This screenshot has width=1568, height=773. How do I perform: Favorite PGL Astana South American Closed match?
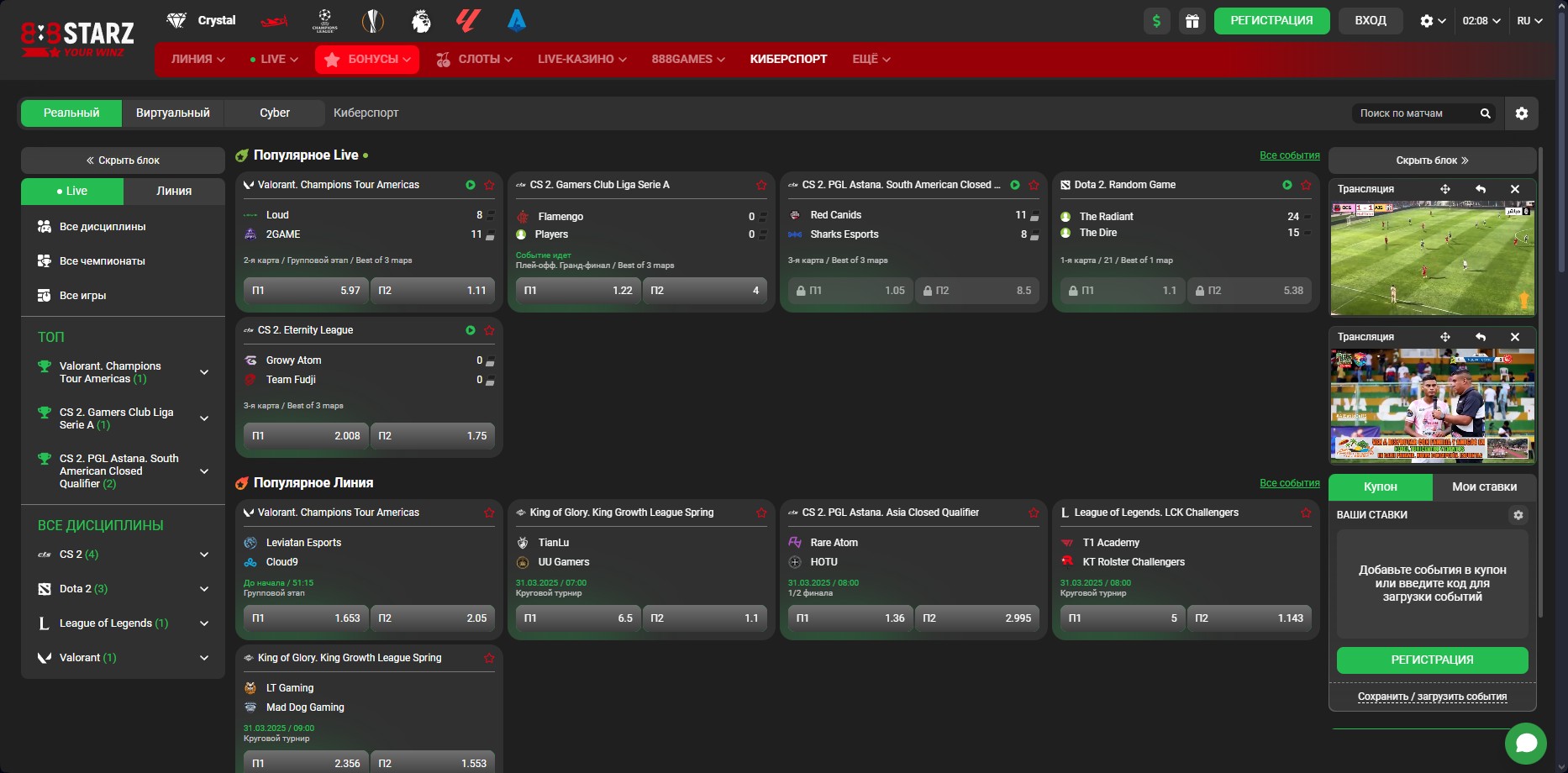(x=1034, y=185)
